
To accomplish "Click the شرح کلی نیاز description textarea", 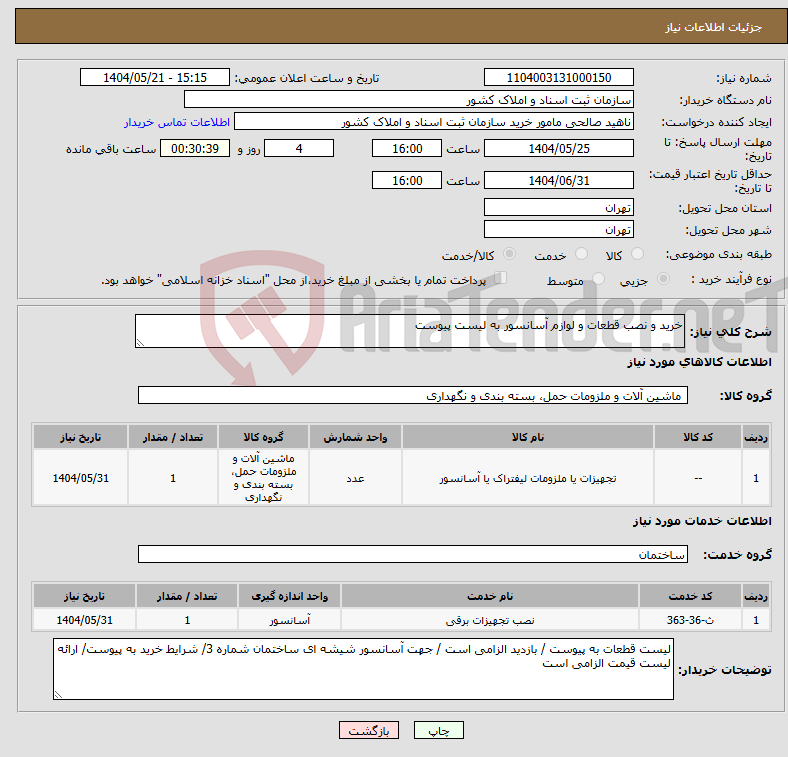I will (410, 331).
